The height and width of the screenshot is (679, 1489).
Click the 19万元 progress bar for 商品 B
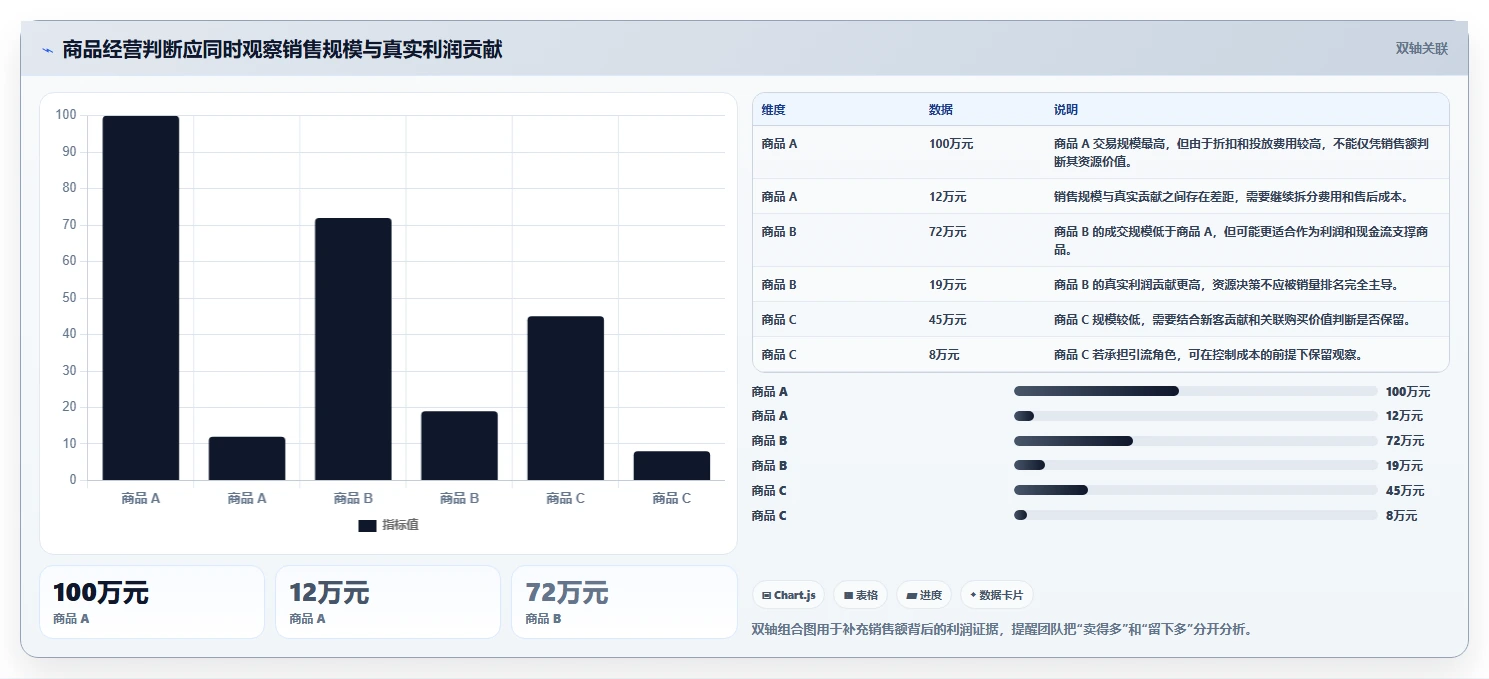click(1196, 466)
